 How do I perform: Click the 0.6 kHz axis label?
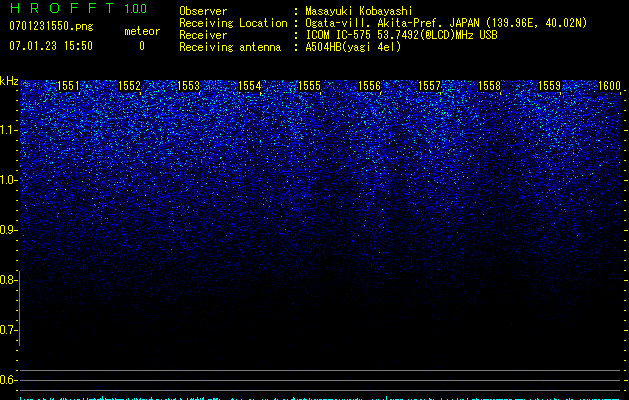pos(8,380)
